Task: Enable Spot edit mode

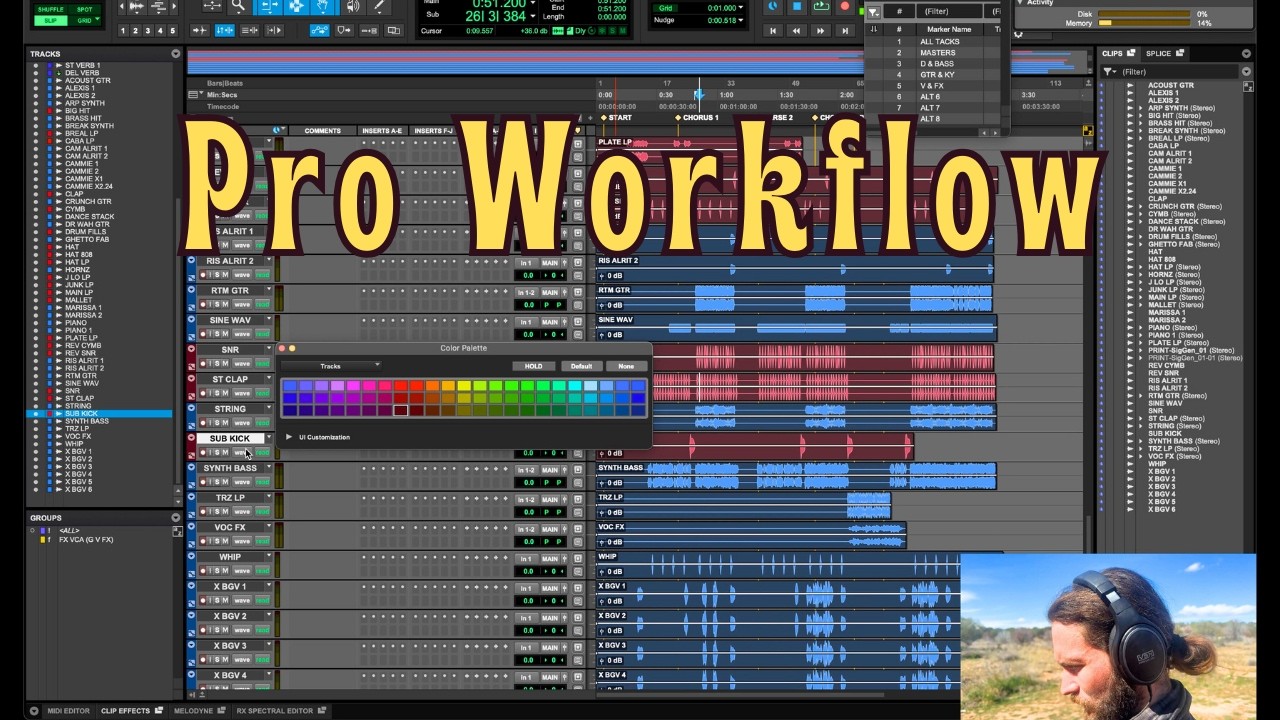Action: click(85, 10)
